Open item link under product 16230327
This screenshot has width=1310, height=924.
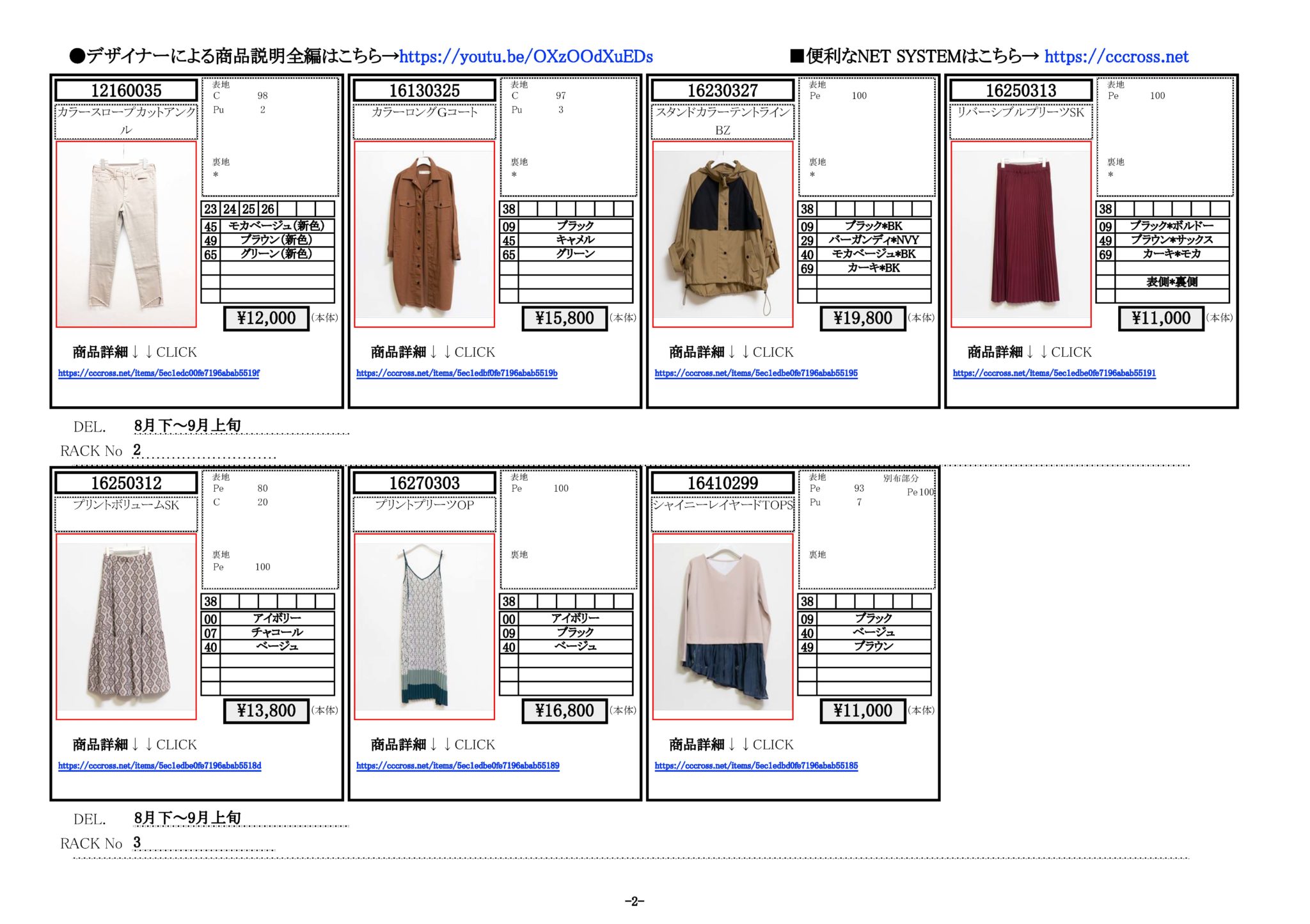(x=756, y=373)
